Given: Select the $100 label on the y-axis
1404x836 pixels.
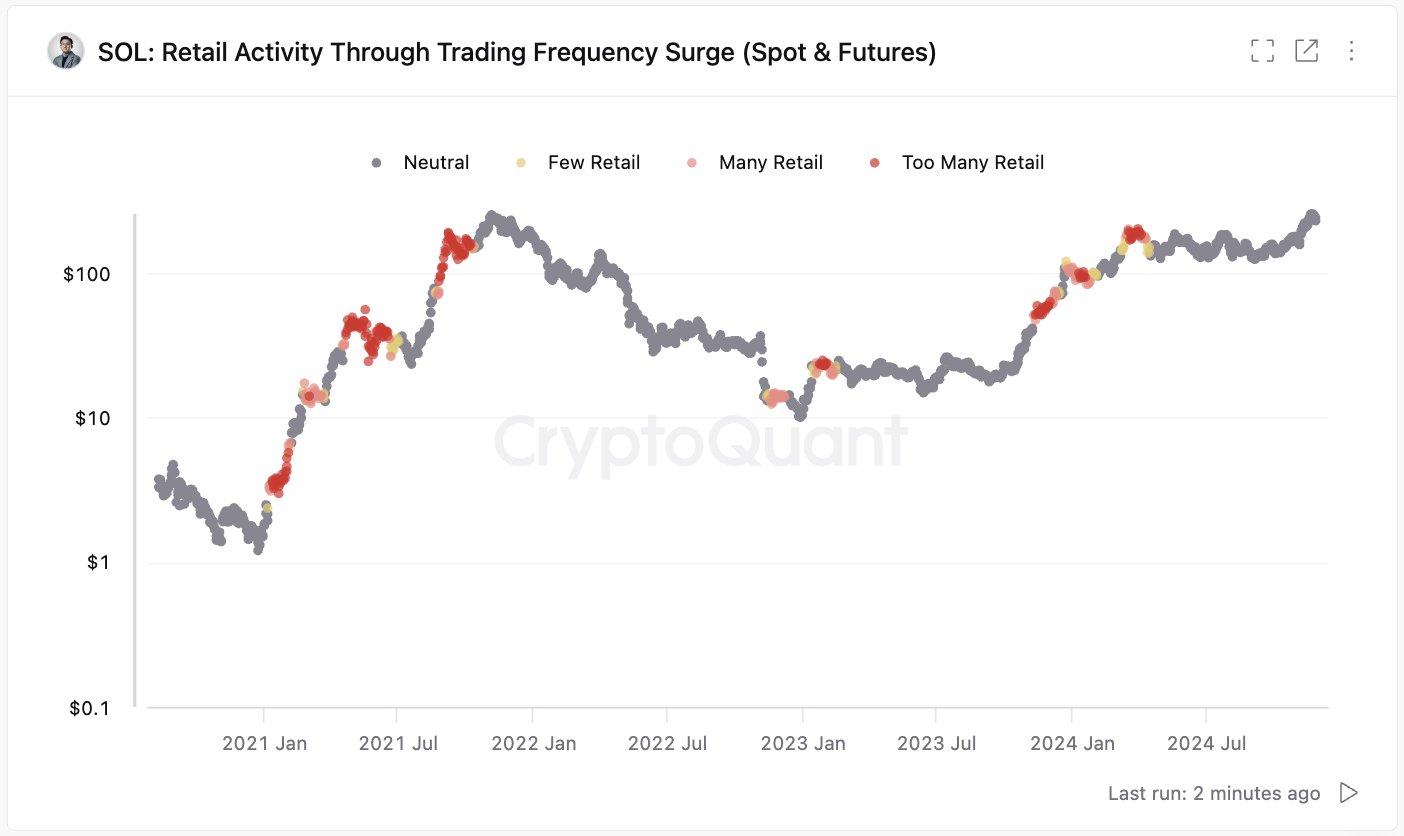Looking at the screenshot, I should tap(88, 274).
